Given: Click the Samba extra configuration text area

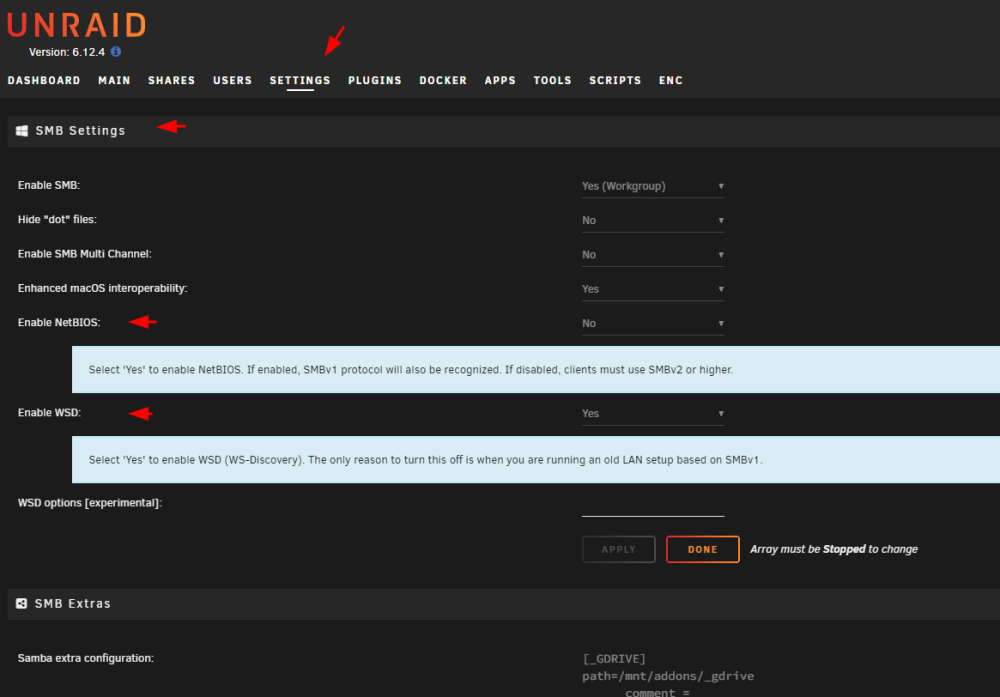Looking at the screenshot, I should click(x=668, y=675).
